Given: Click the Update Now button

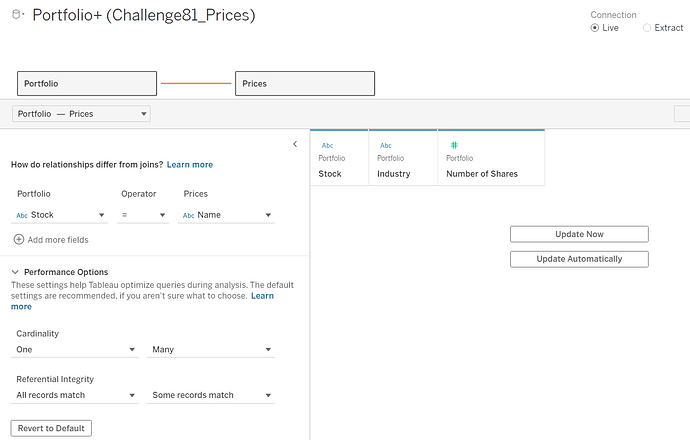Looking at the screenshot, I should pyautogui.click(x=579, y=234).
